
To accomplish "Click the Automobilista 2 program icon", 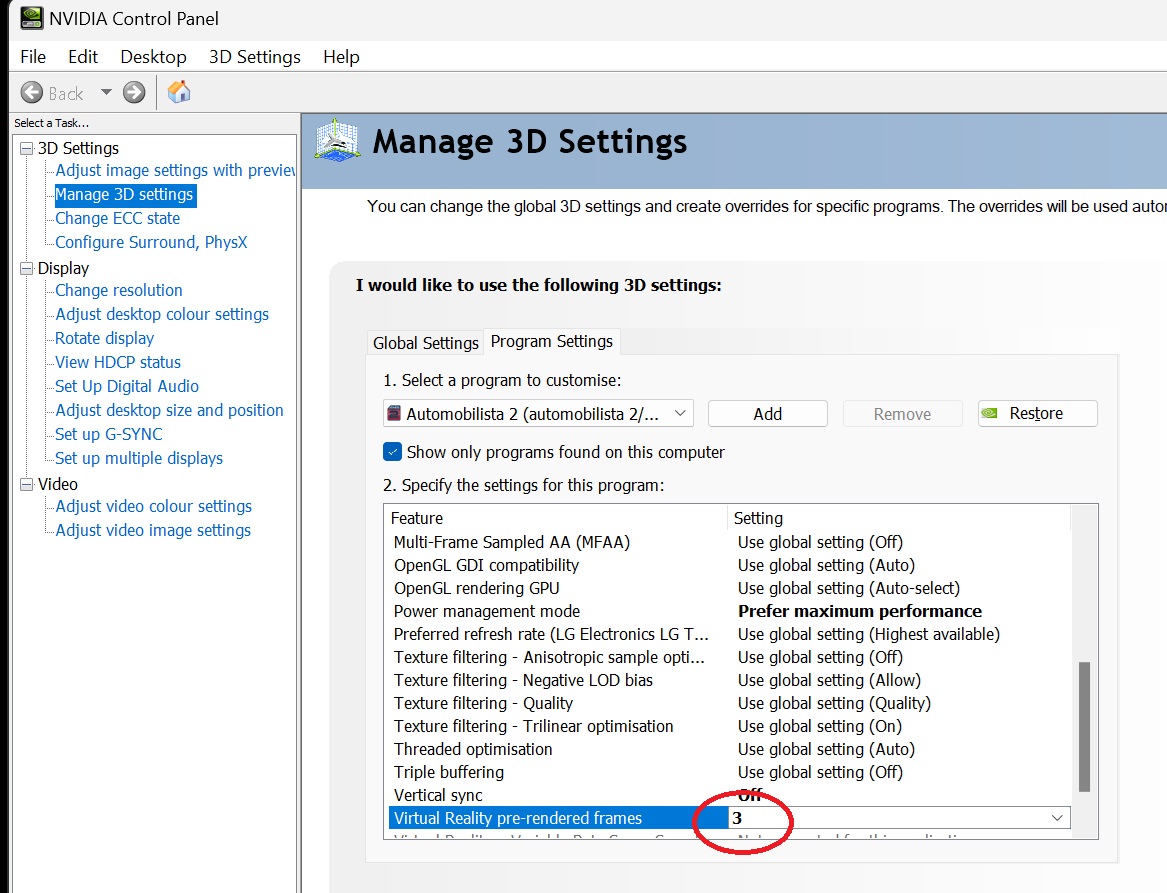I will [x=394, y=413].
